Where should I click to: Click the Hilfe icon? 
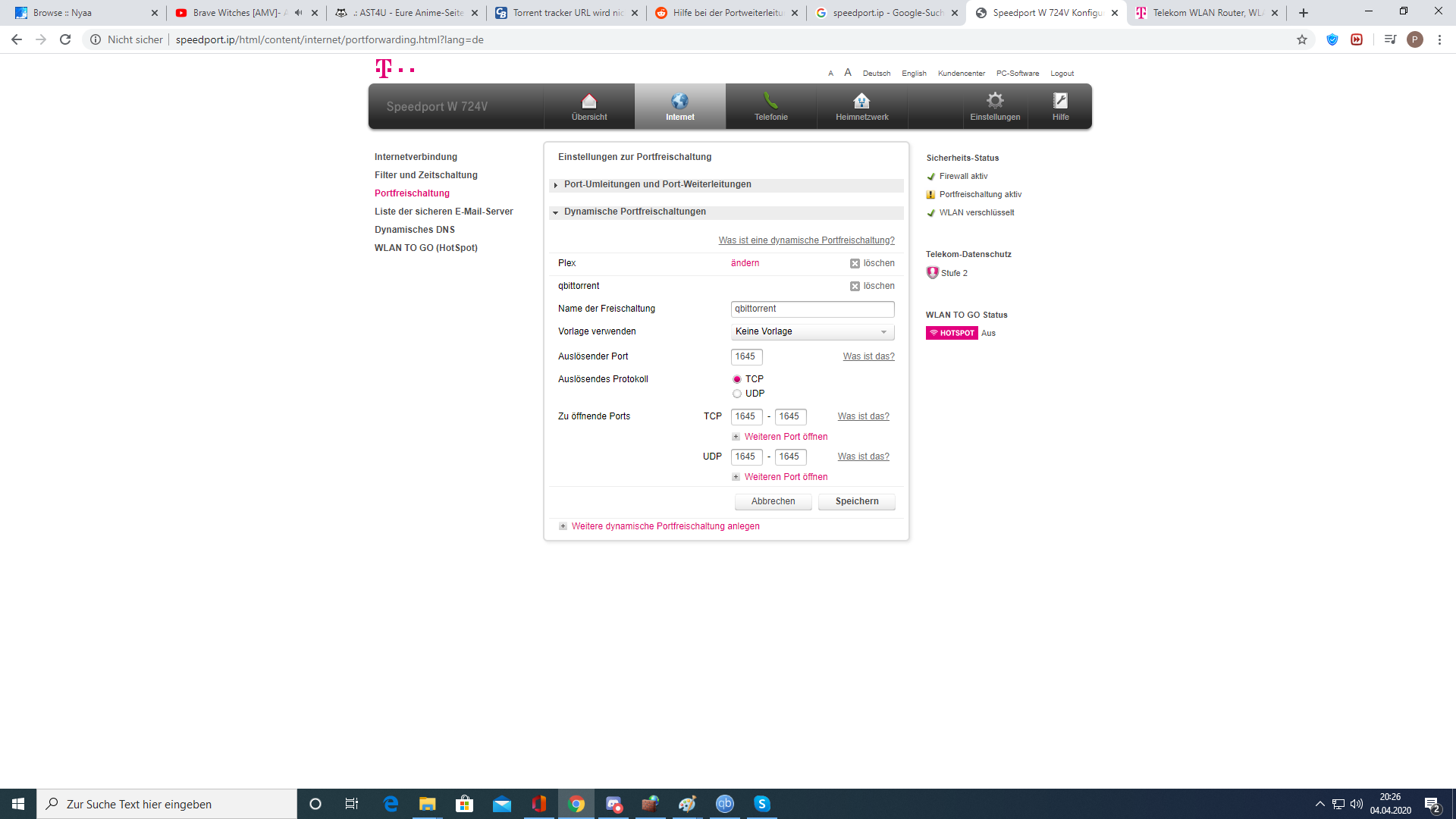click(1060, 102)
